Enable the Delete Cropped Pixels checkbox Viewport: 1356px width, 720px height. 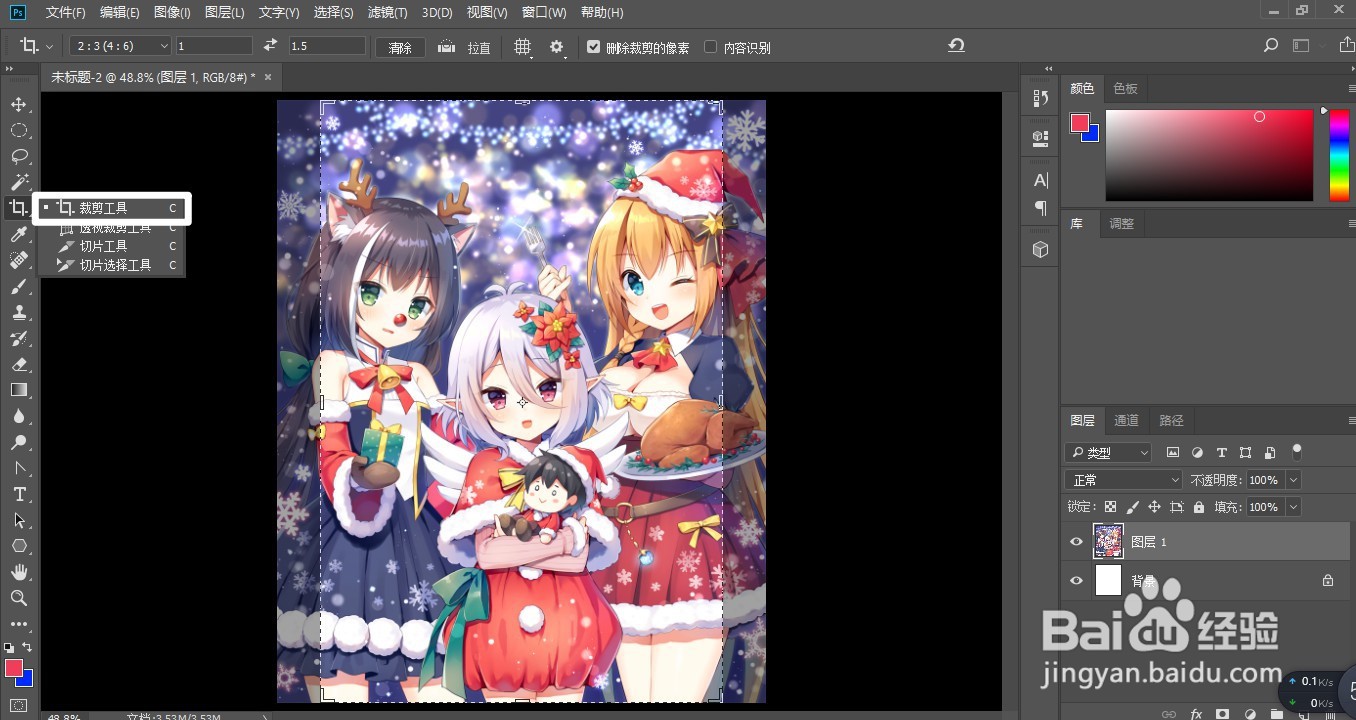pyautogui.click(x=594, y=47)
